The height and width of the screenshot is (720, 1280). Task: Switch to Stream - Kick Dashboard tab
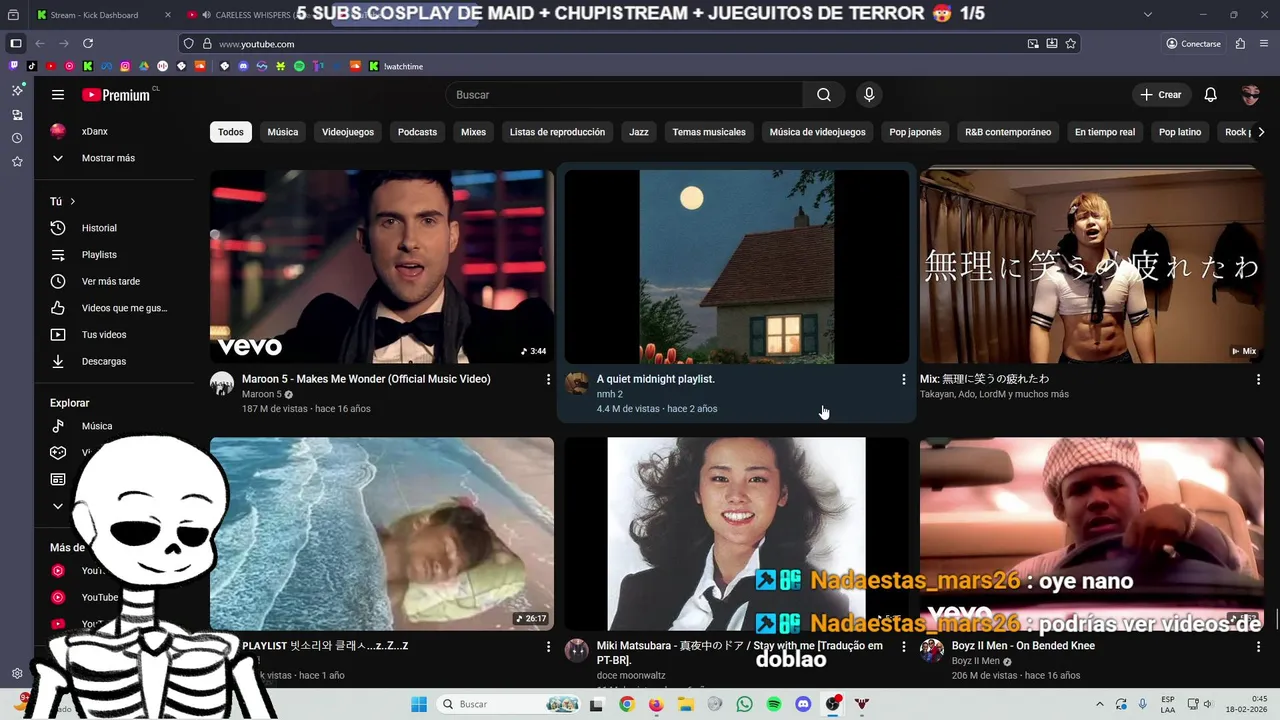(x=94, y=15)
